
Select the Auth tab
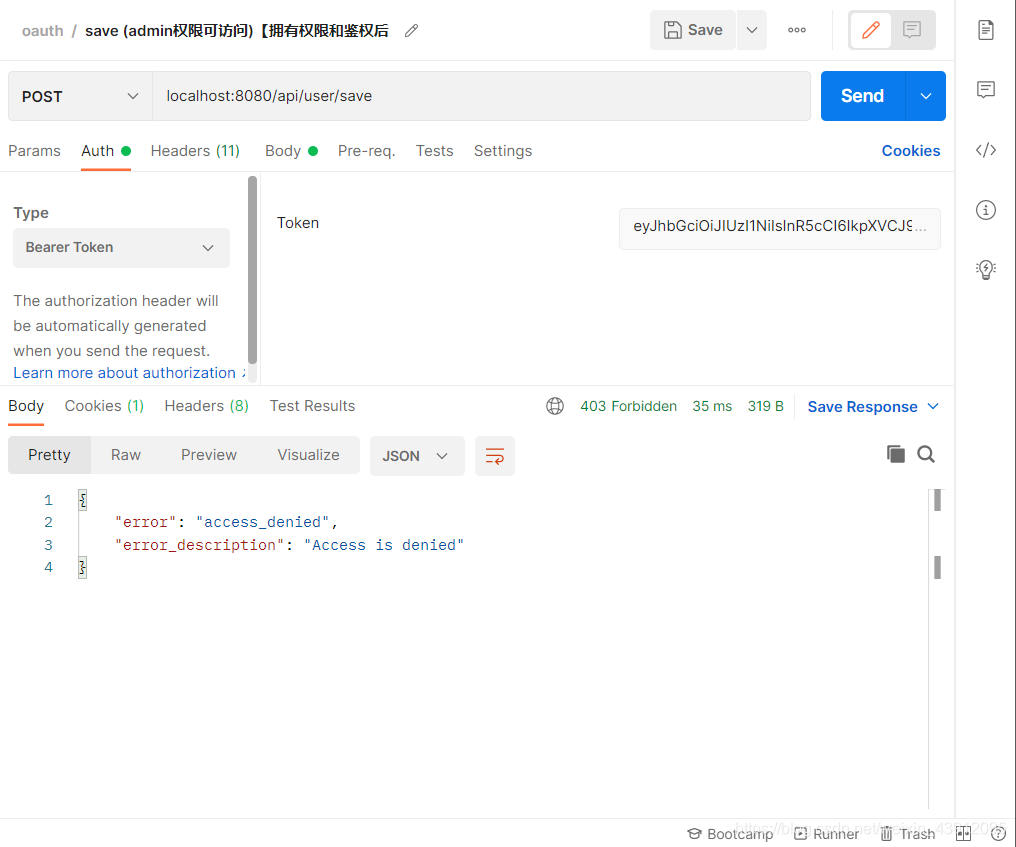(x=106, y=151)
